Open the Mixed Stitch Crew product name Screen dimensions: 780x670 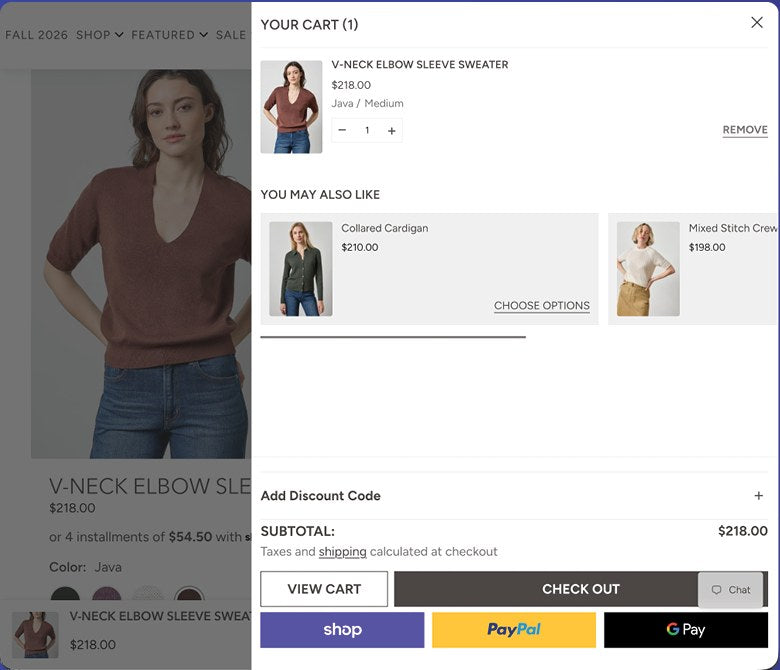732,228
